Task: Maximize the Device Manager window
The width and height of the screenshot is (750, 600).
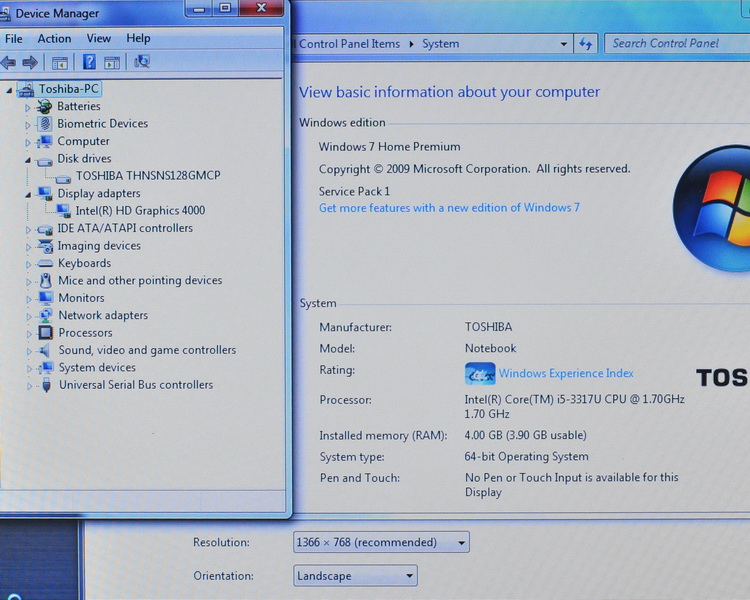Action: (225, 8)
